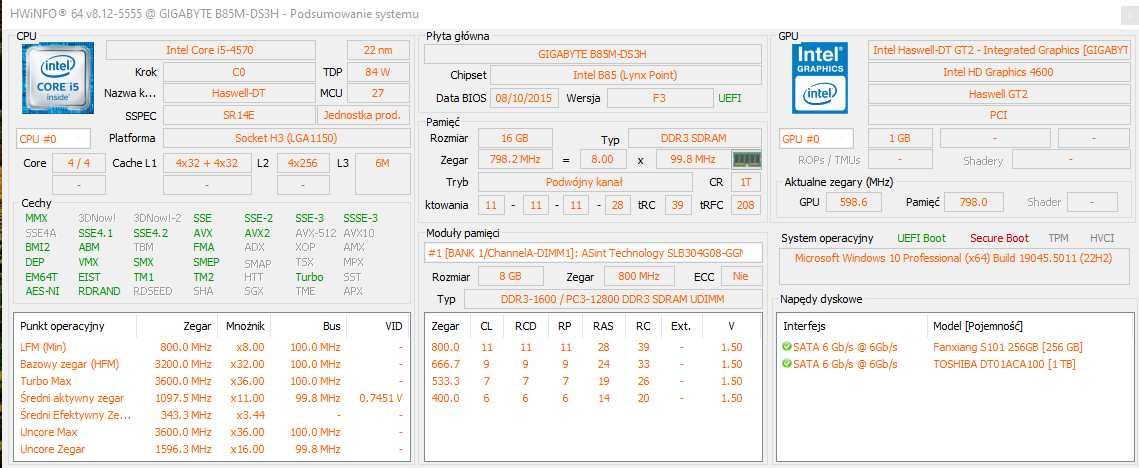This screenshot has width=1139, height=468.
Task: Click the ECC value Nie
Action: coord(741,276)
